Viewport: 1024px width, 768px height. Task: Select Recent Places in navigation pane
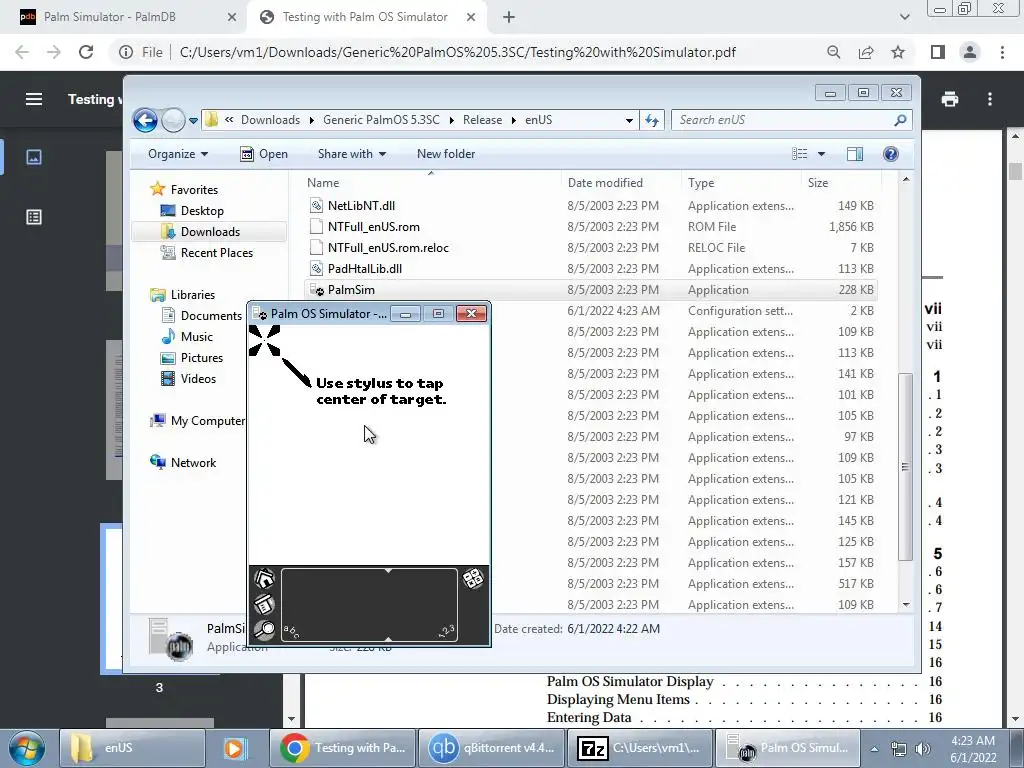click(217, 253)
